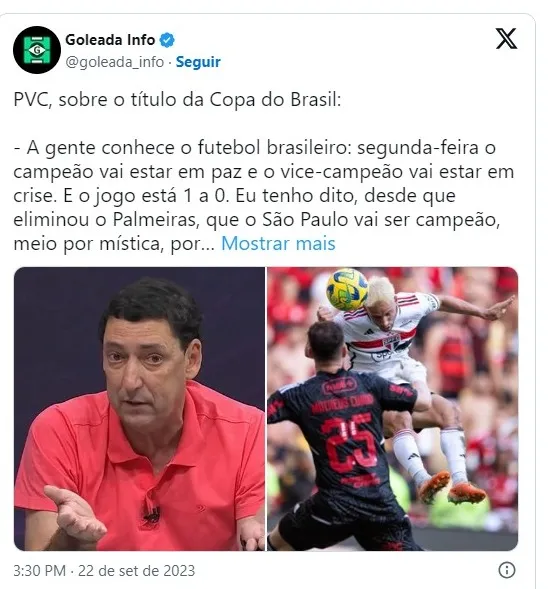Open the X logo link
Viewport: 548px width, 589px height.
point(506,38)
